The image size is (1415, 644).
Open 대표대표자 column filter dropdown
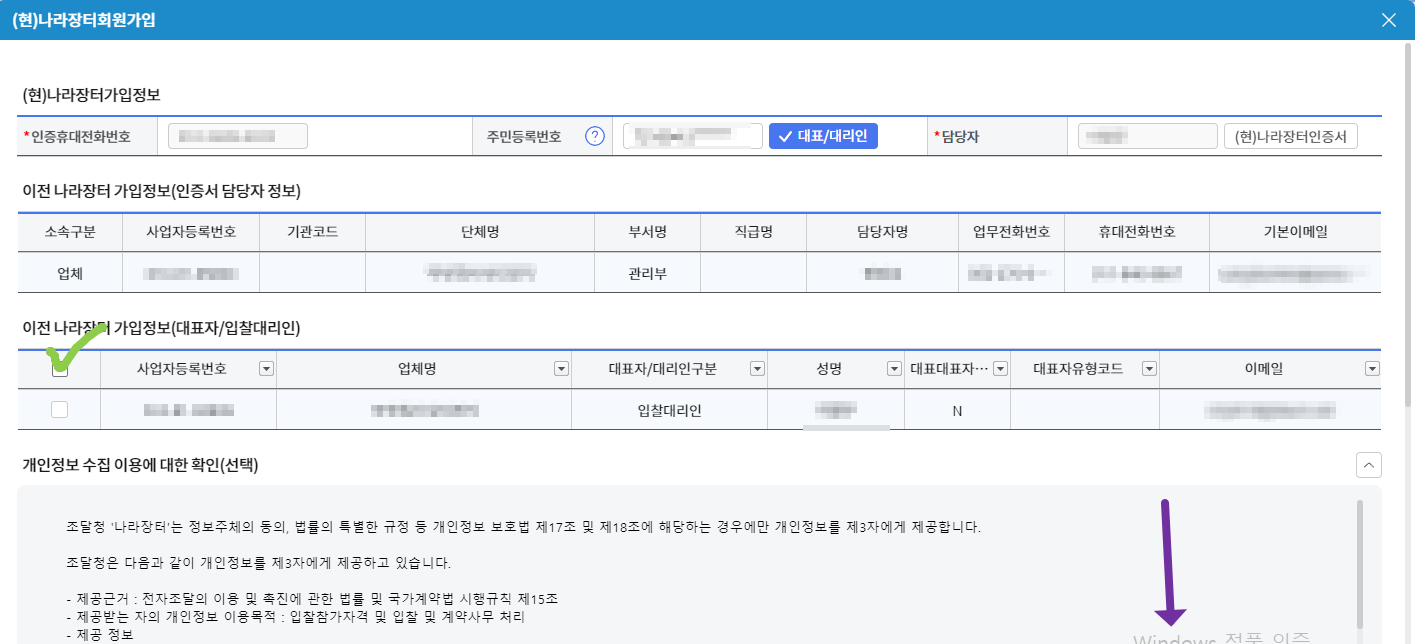(999, 369)
